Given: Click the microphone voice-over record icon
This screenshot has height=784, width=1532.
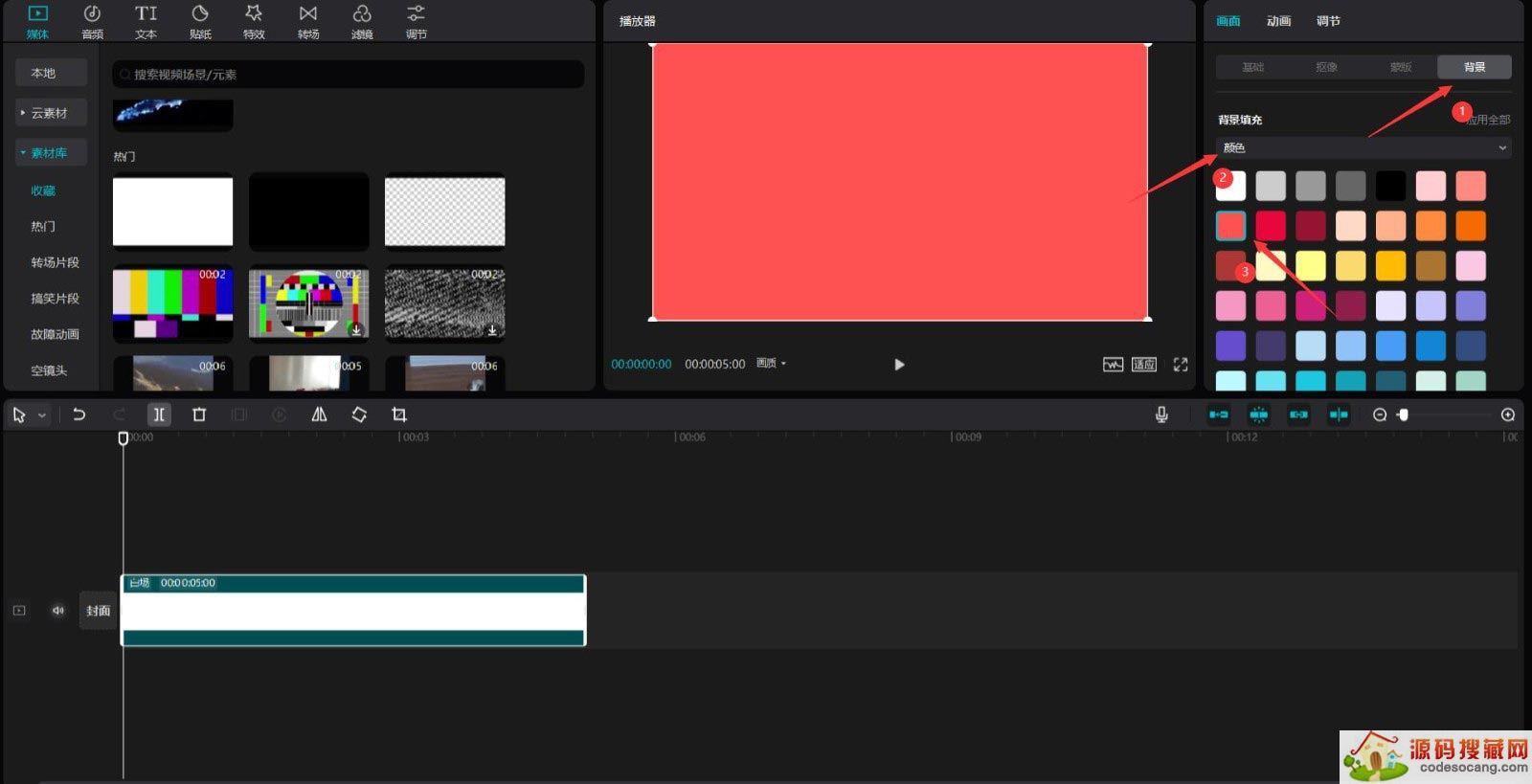Looking at the screenshot, I should point(1161,414).
